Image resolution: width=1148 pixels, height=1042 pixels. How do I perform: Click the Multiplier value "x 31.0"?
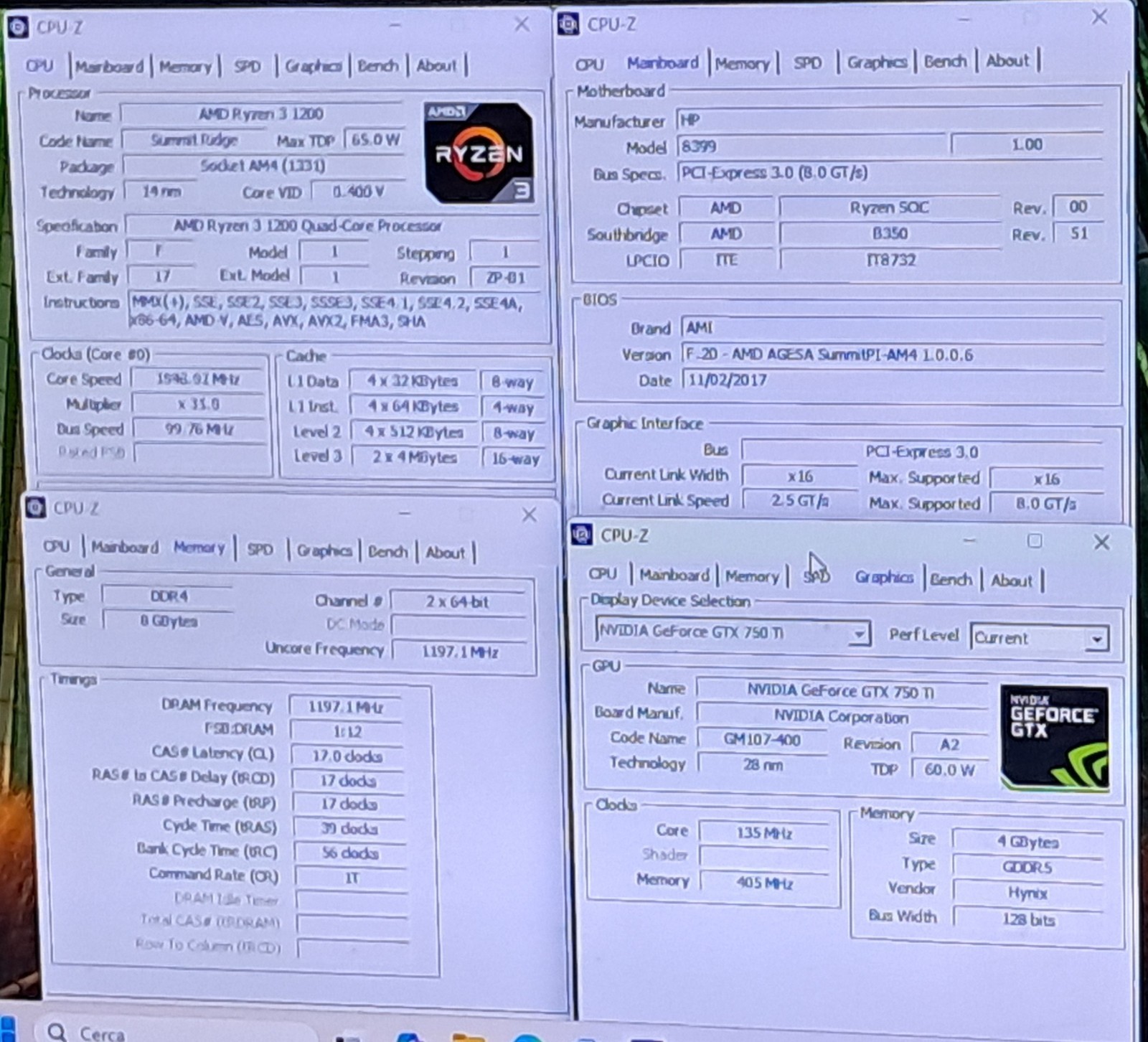click(199, 404)
